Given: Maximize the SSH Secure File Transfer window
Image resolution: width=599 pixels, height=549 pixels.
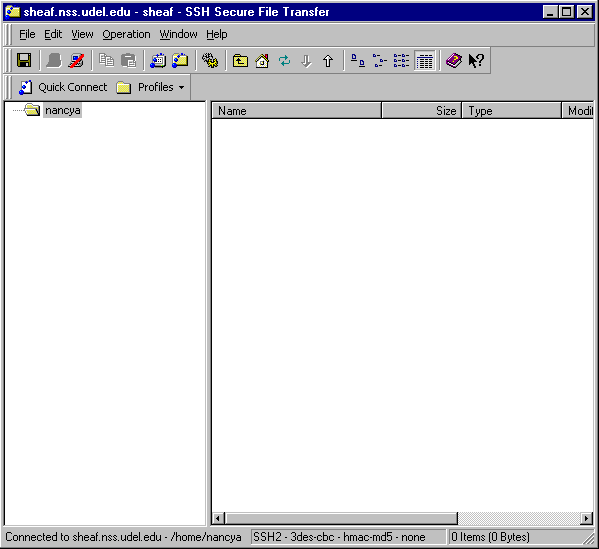Looking at the screenshot, I should click(567, 12).
